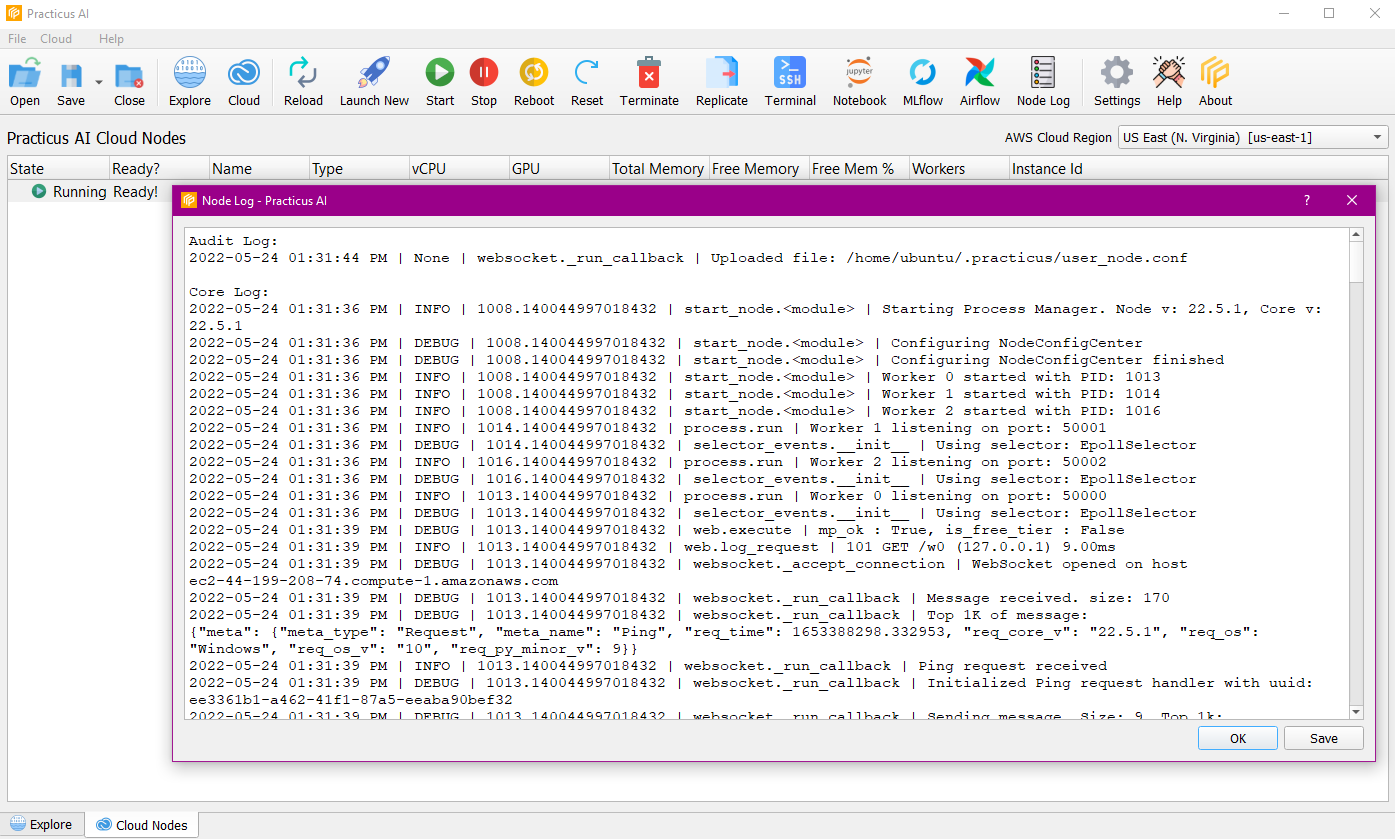Click the Practicus AI Cloud Nodes heading
1395x839 pixels.
(x=96, y=138)
